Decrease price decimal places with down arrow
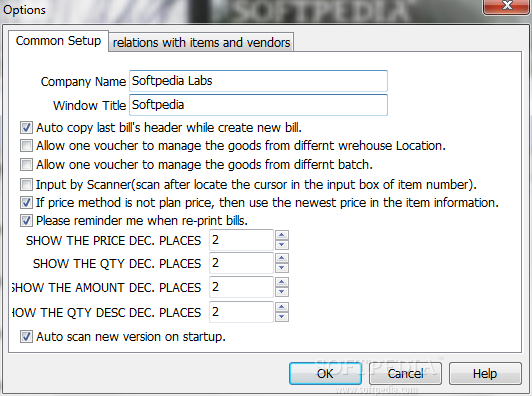The width and height of the screenshot is (532, 396). pos(282,245)
